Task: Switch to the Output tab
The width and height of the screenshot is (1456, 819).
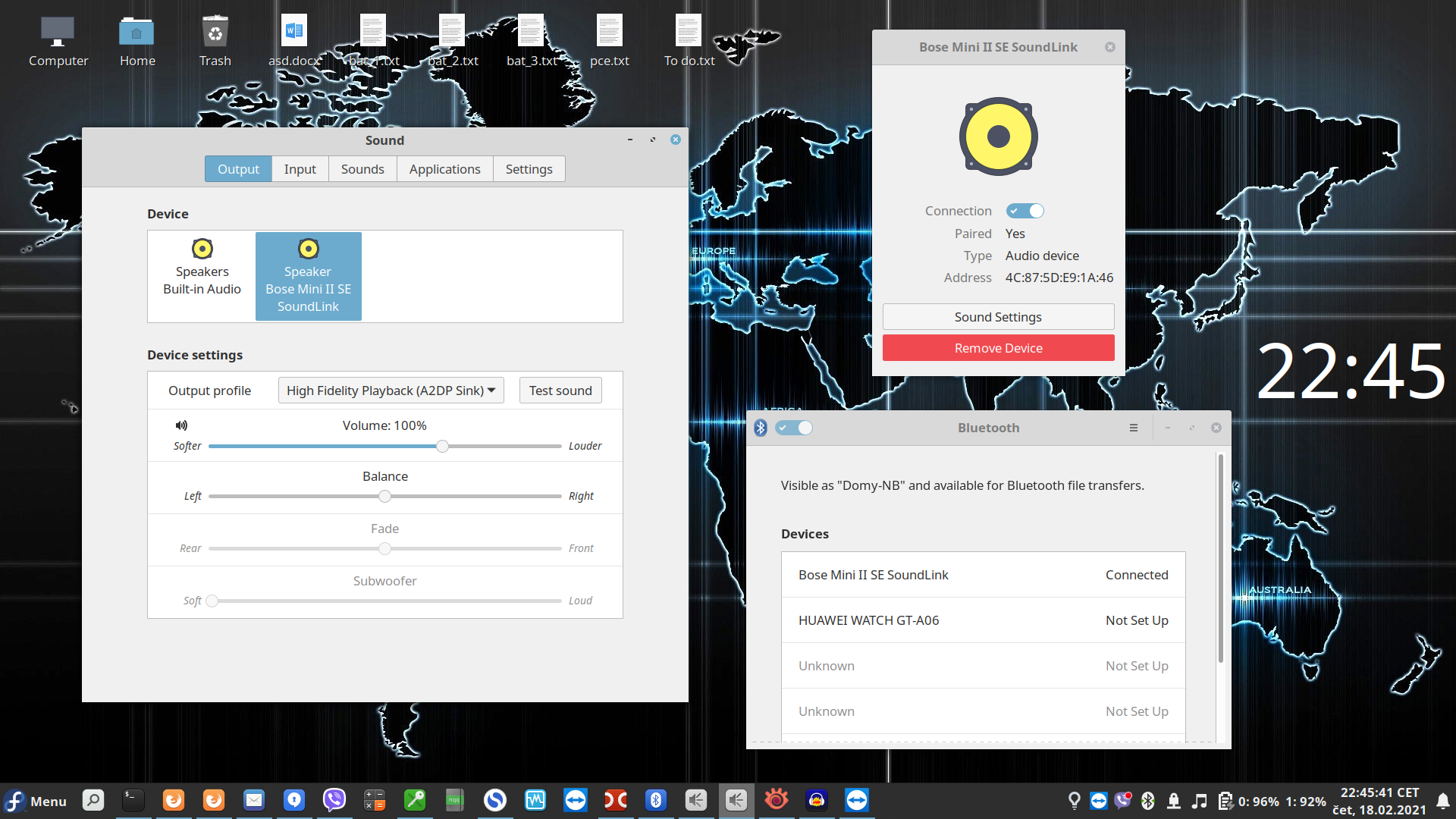Action: [x=238, y=169]
